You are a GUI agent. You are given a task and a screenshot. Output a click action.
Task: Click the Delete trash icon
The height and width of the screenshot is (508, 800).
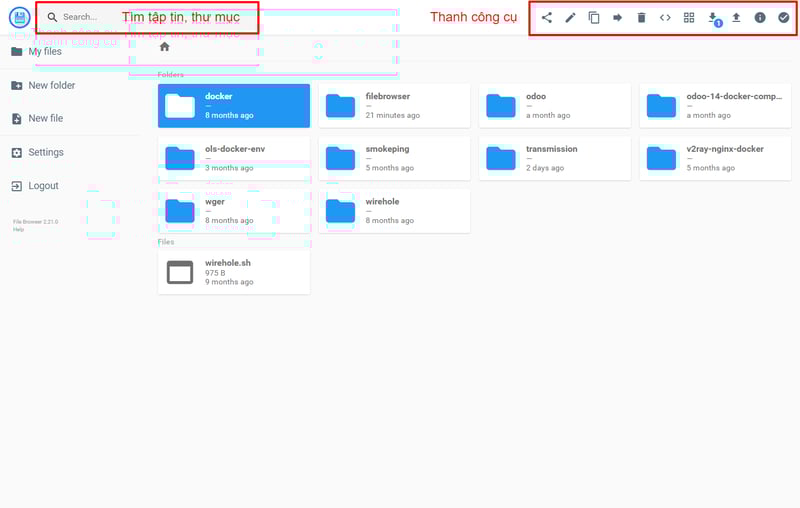(x=642, y=18)
